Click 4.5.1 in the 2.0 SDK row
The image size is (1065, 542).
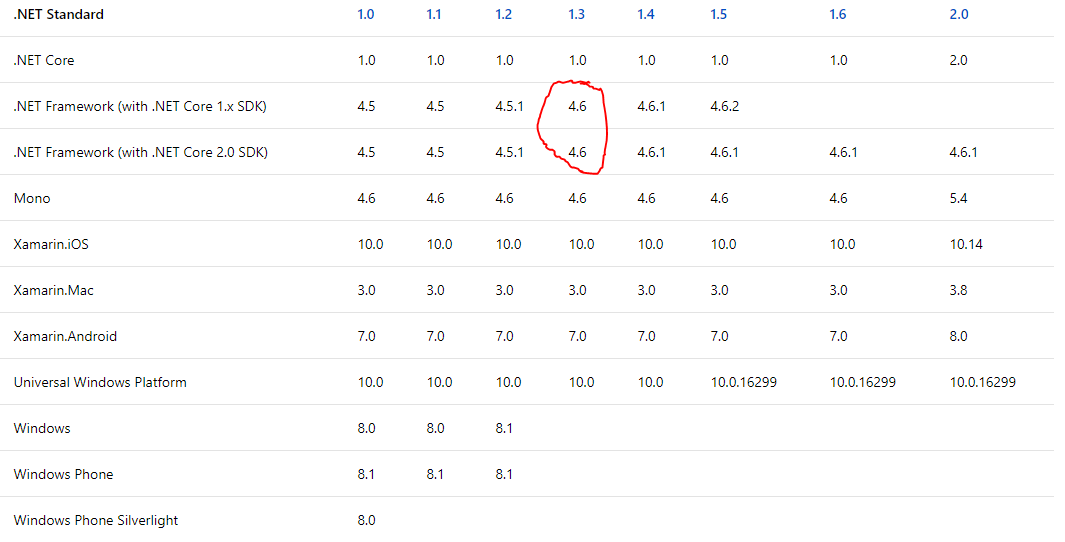509,153
